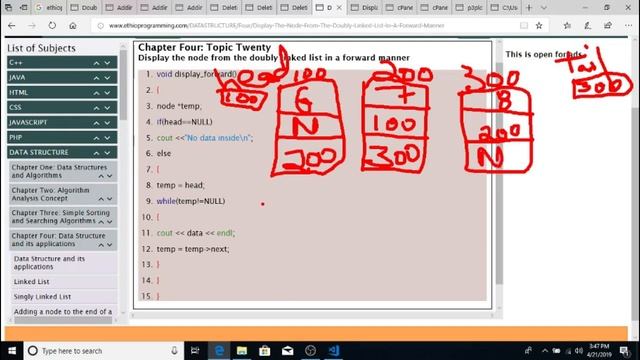Switch to the p3plc tab
640x360 pixels.
(x=470, y=7)
